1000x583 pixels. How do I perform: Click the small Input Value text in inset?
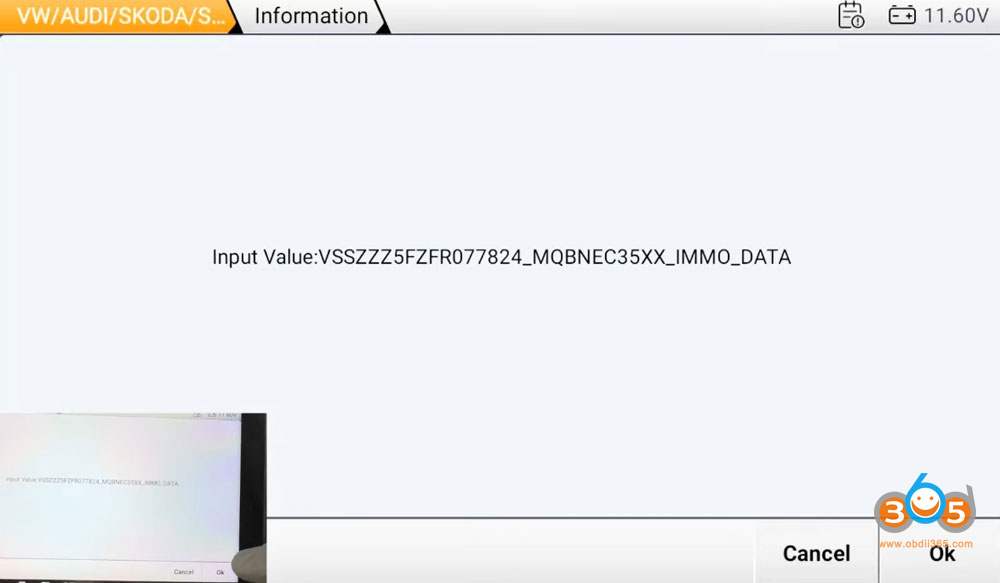pos(21,479)
